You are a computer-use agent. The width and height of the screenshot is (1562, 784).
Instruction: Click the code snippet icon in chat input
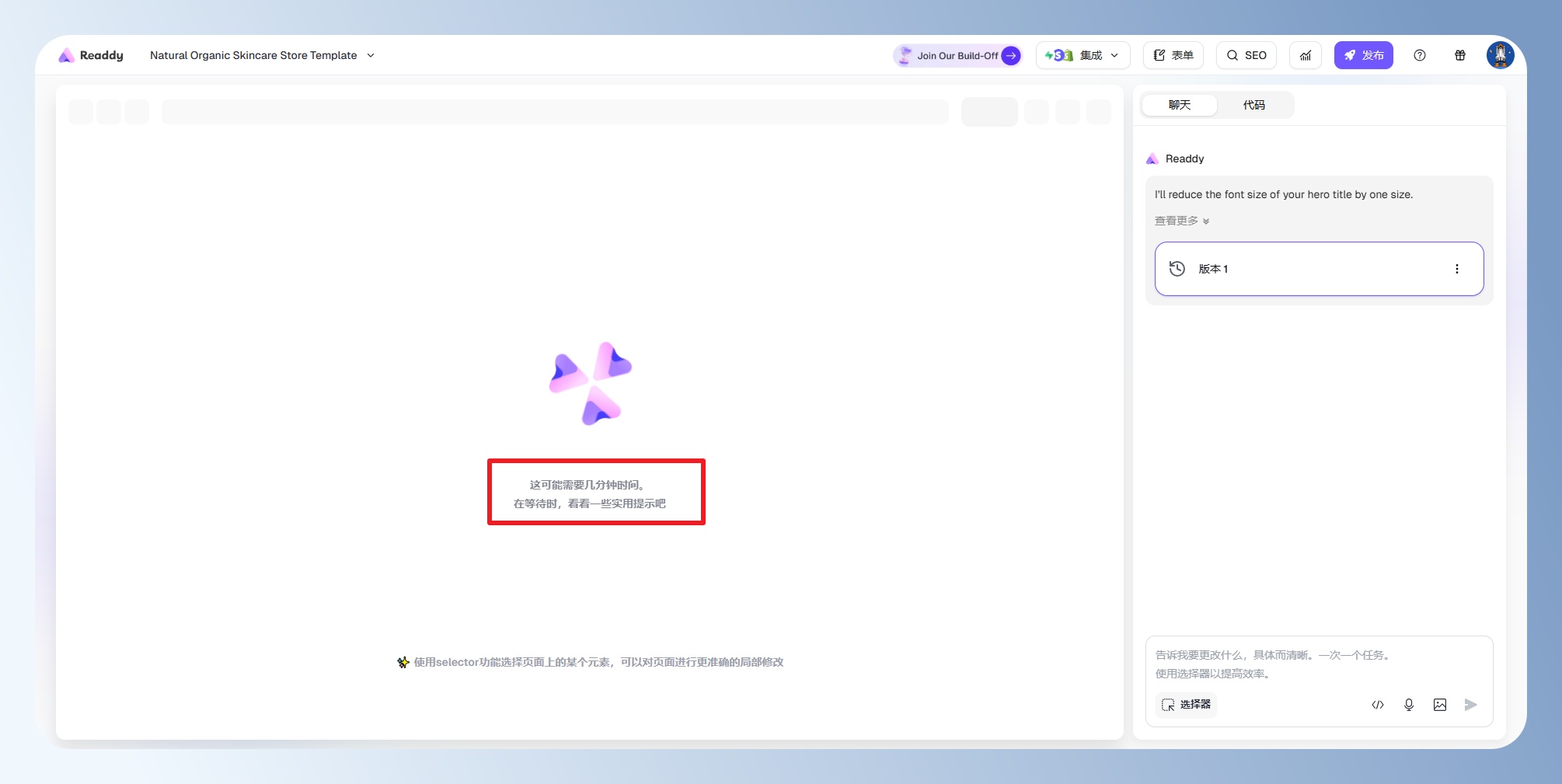pyautogui.click(x=1377, y=705)
